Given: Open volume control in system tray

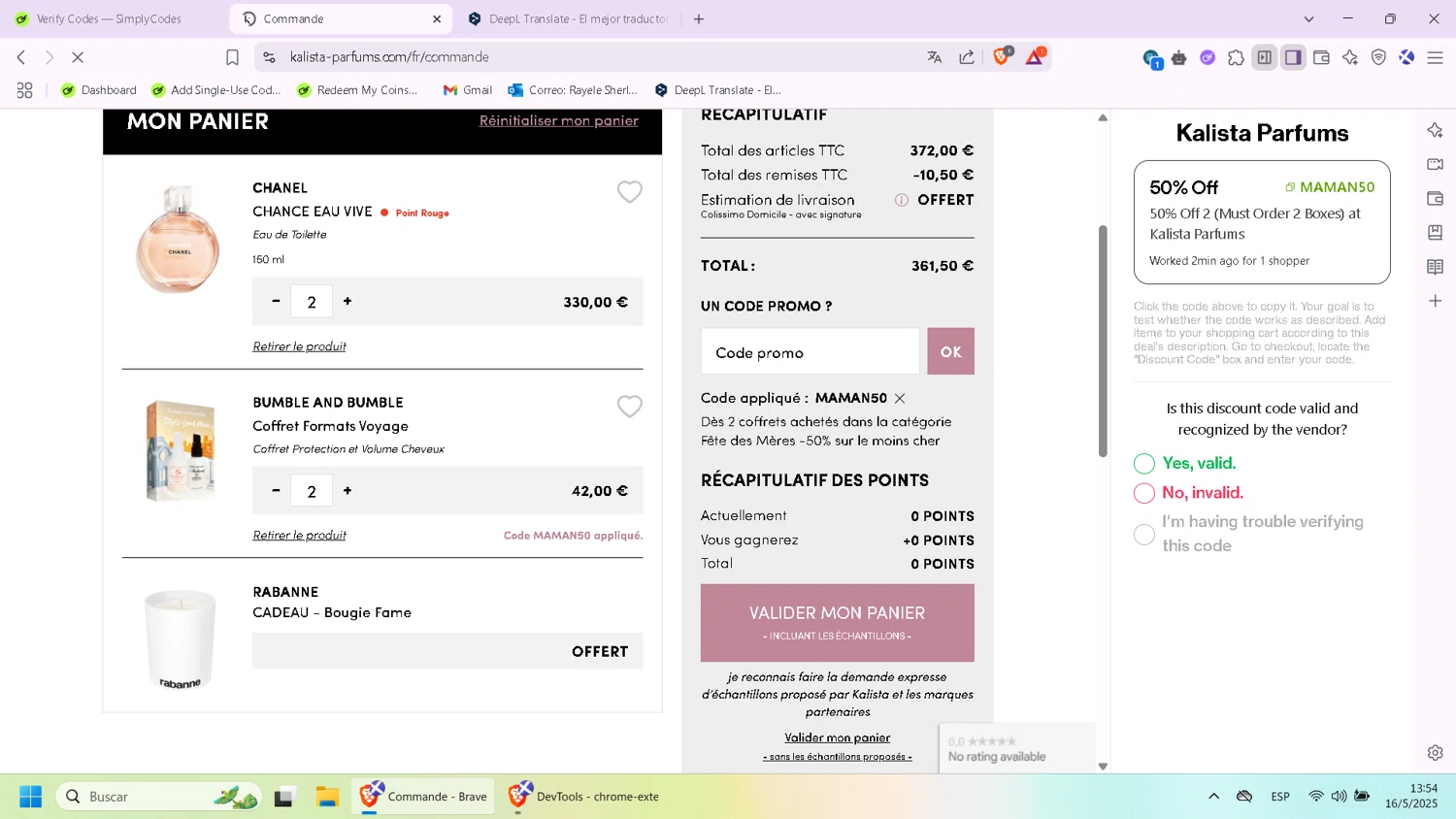Looking at the screenshot, I should click(1339, 797).
